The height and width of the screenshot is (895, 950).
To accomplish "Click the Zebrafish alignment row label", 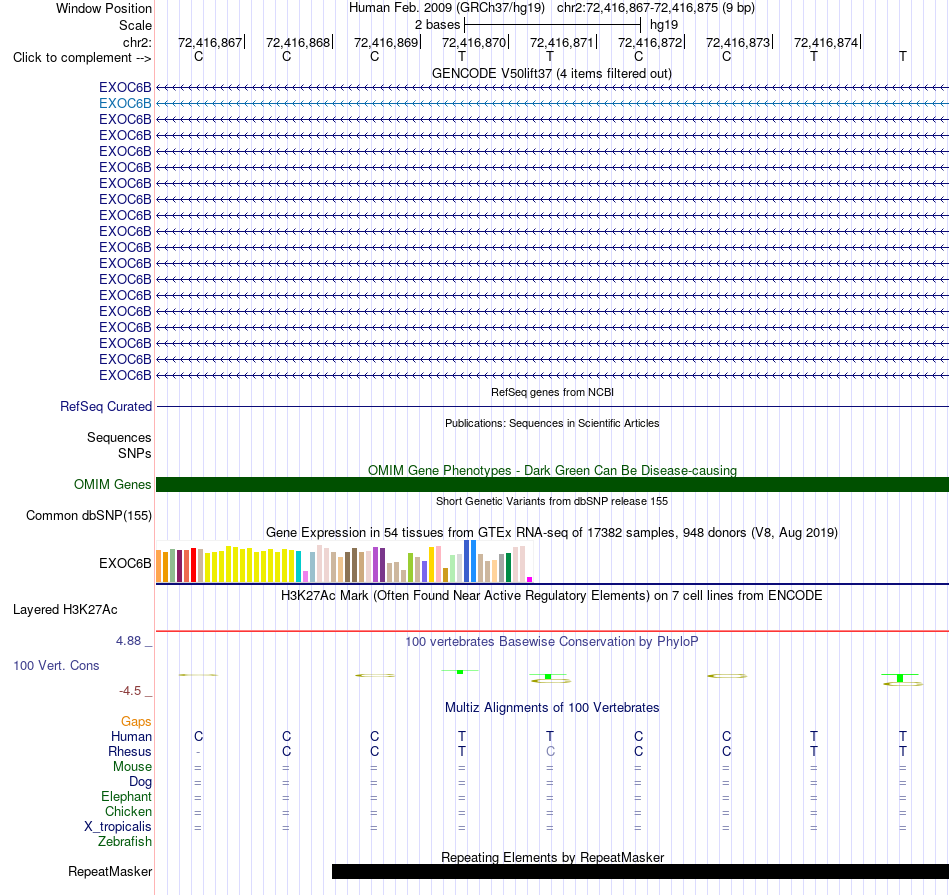I will pyautogui.click(x=125, y=842).
